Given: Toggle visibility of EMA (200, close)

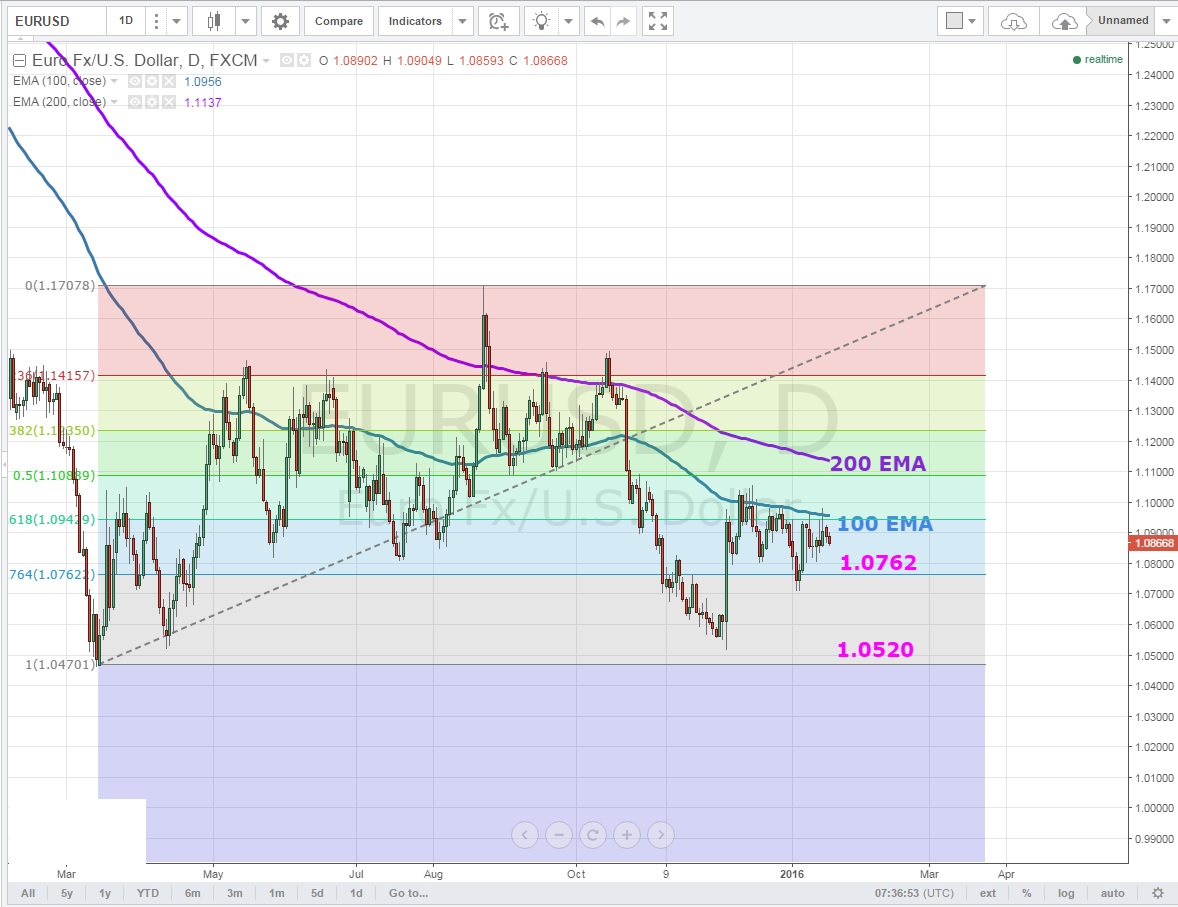Looking at the screenshot, I should pos(135,101).
